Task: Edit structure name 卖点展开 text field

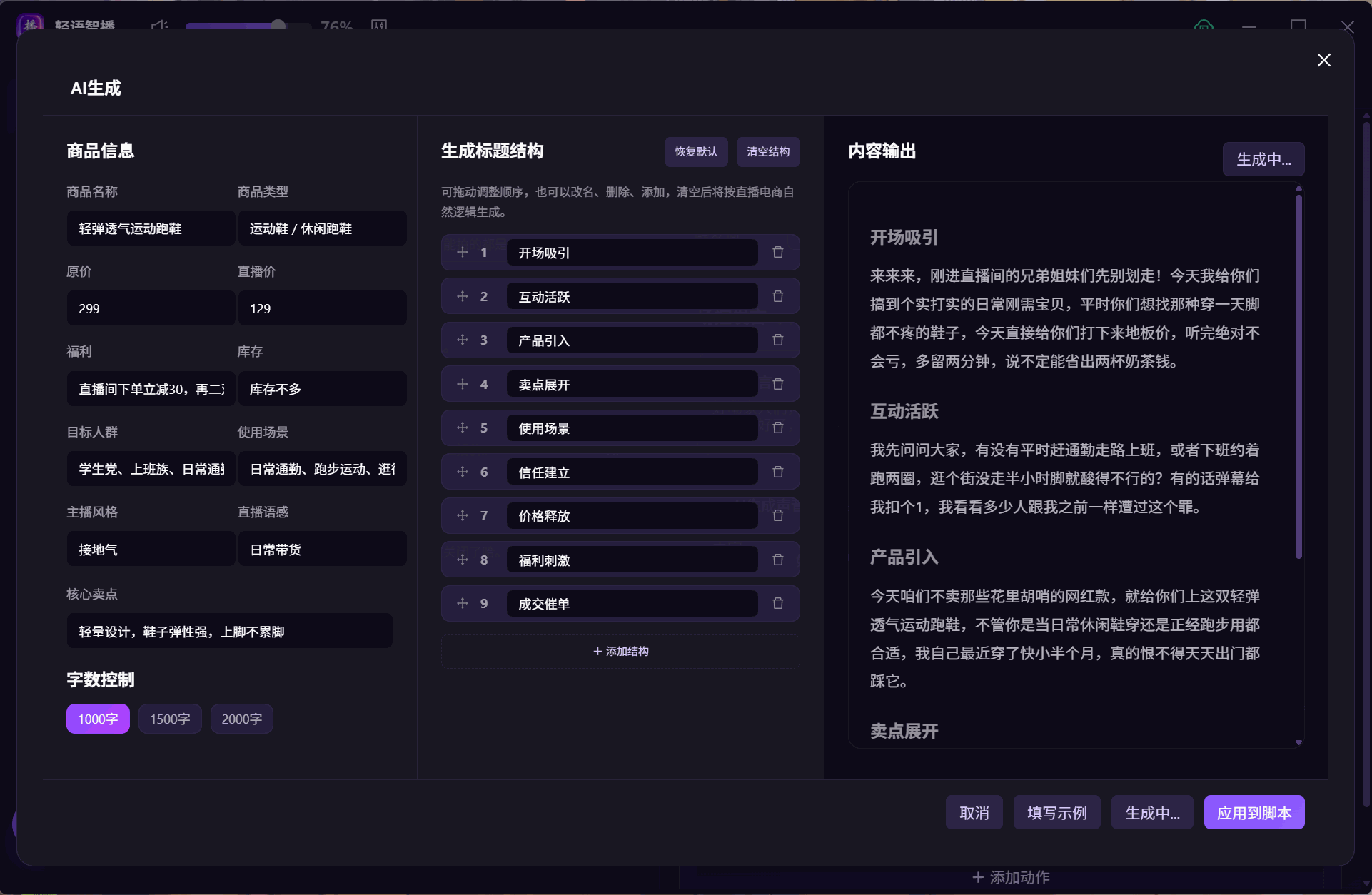Action: click(x=632, y=384)
